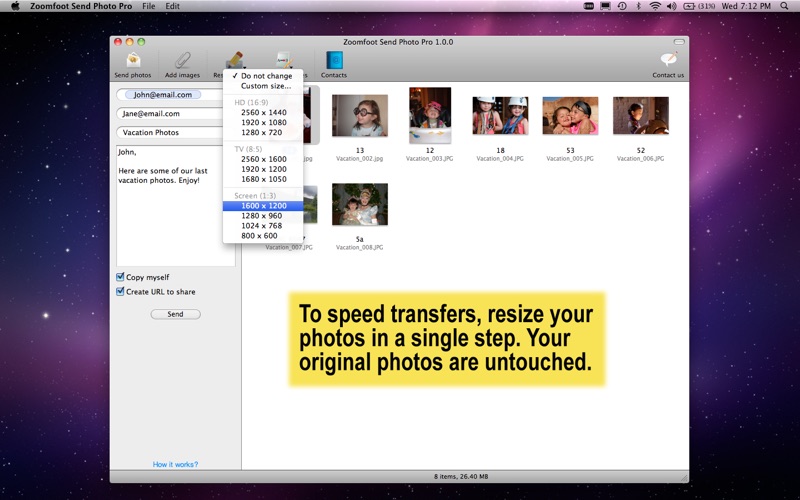Open the Resize pencil toolbar icon
Image resolution: width=800 pixels, height=500 pixels.
pyautogui.click(x=235, y=59)
